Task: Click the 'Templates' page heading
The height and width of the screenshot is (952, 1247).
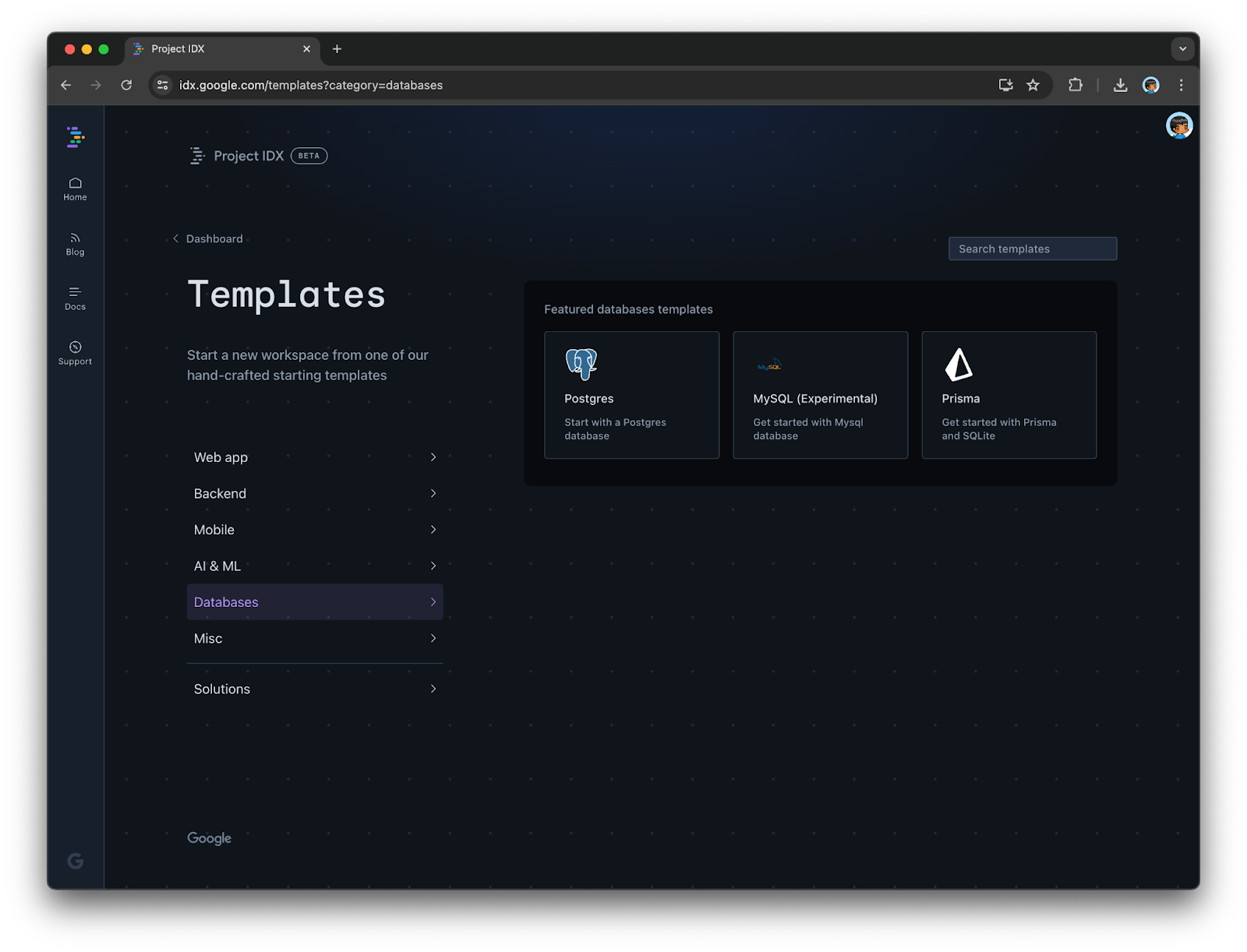Action: click(x=287, y=294)
